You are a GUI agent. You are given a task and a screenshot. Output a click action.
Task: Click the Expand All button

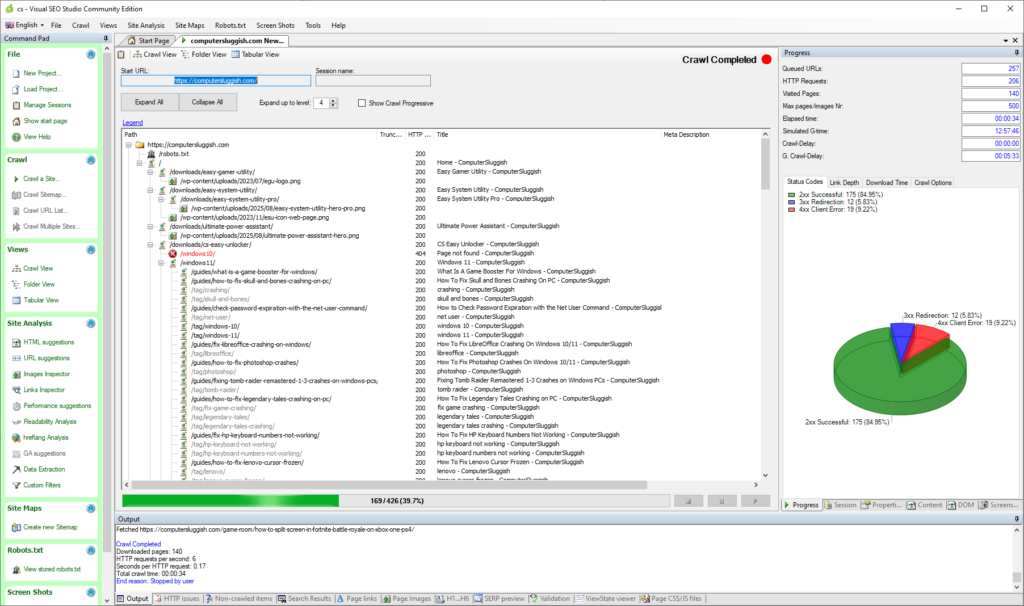tap(149, 103)
